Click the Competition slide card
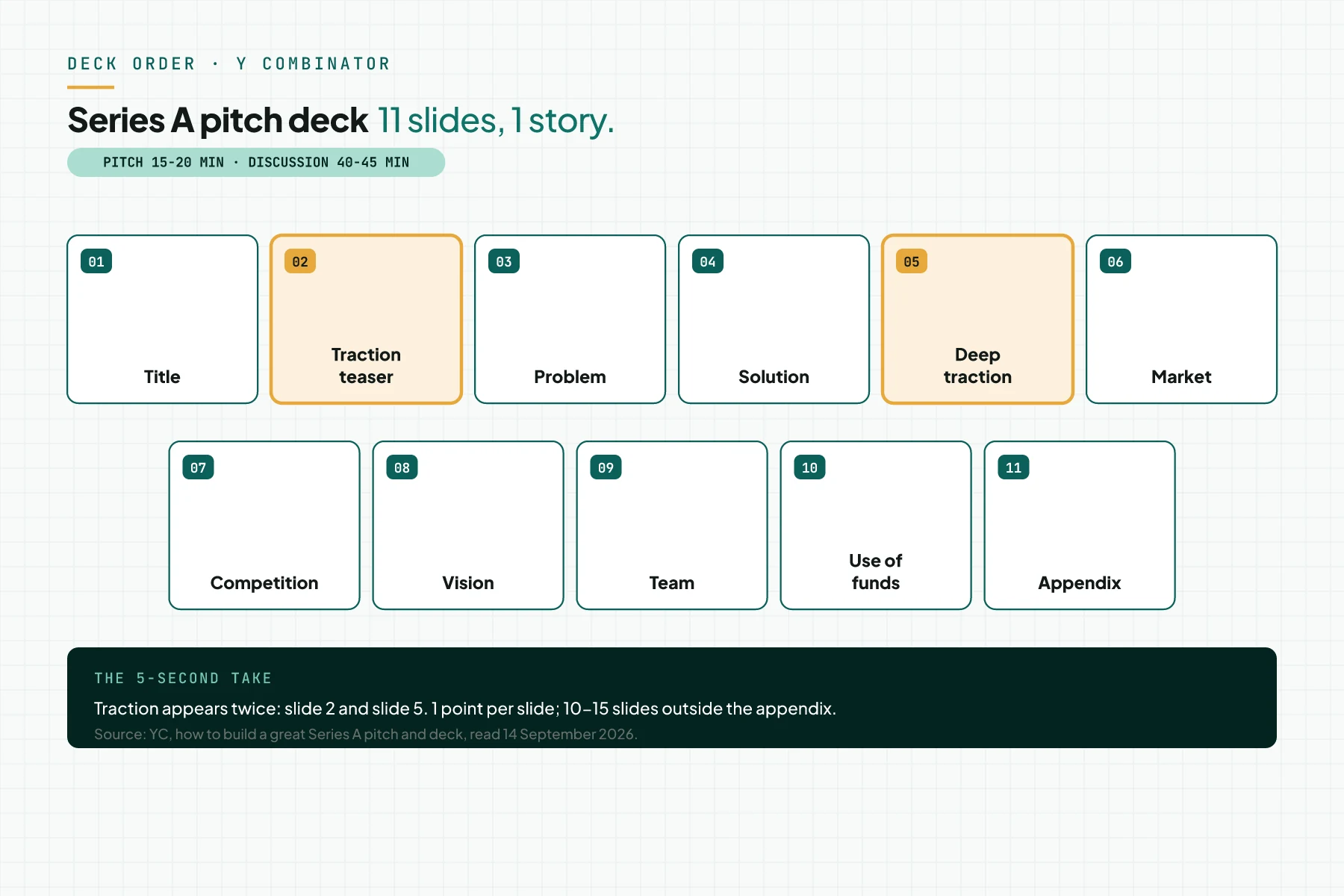Image resolution: width=1344 pixels, height=896 pixels. coord(264,526)
